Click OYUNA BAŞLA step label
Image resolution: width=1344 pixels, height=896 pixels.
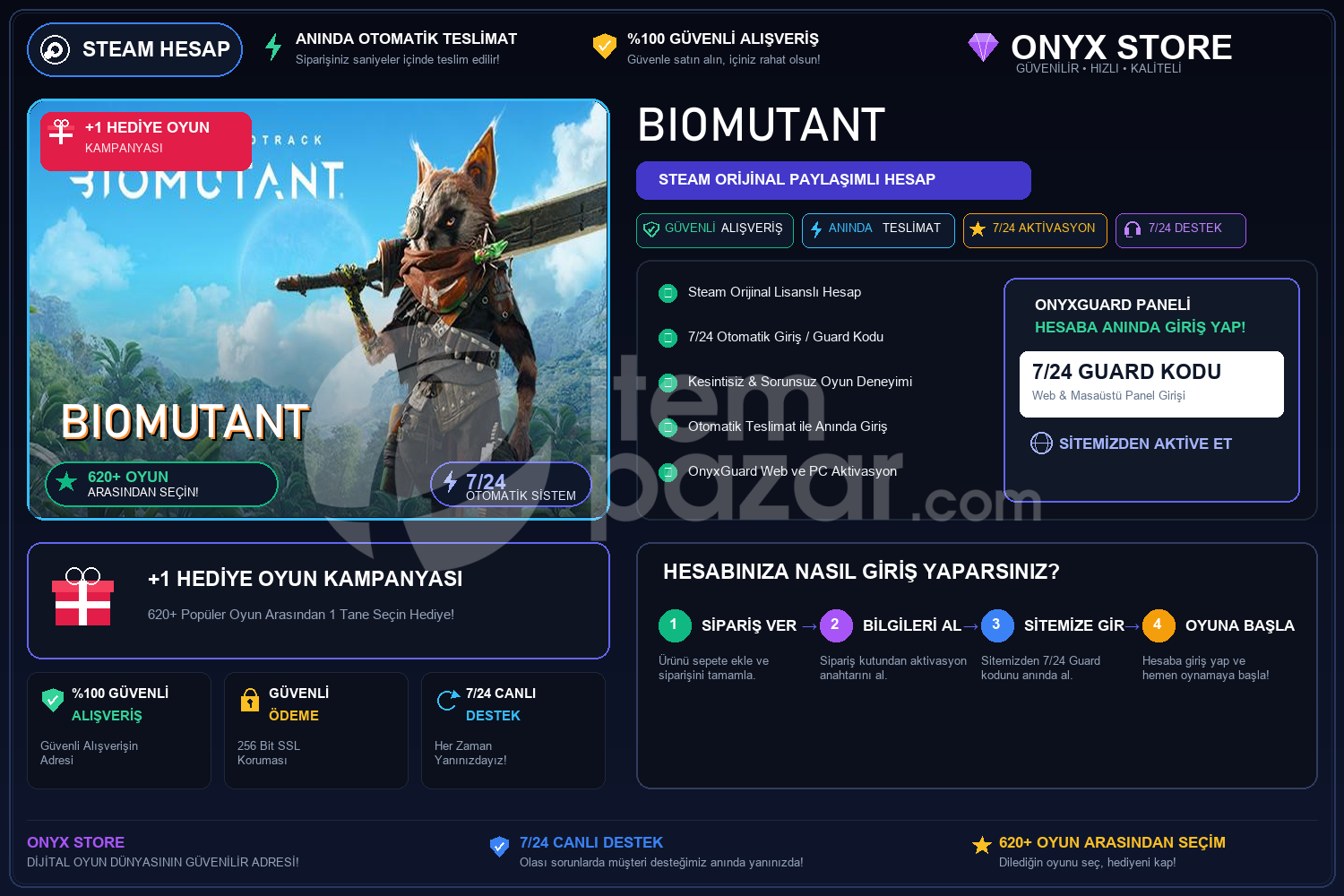(x=1240, y=626)
